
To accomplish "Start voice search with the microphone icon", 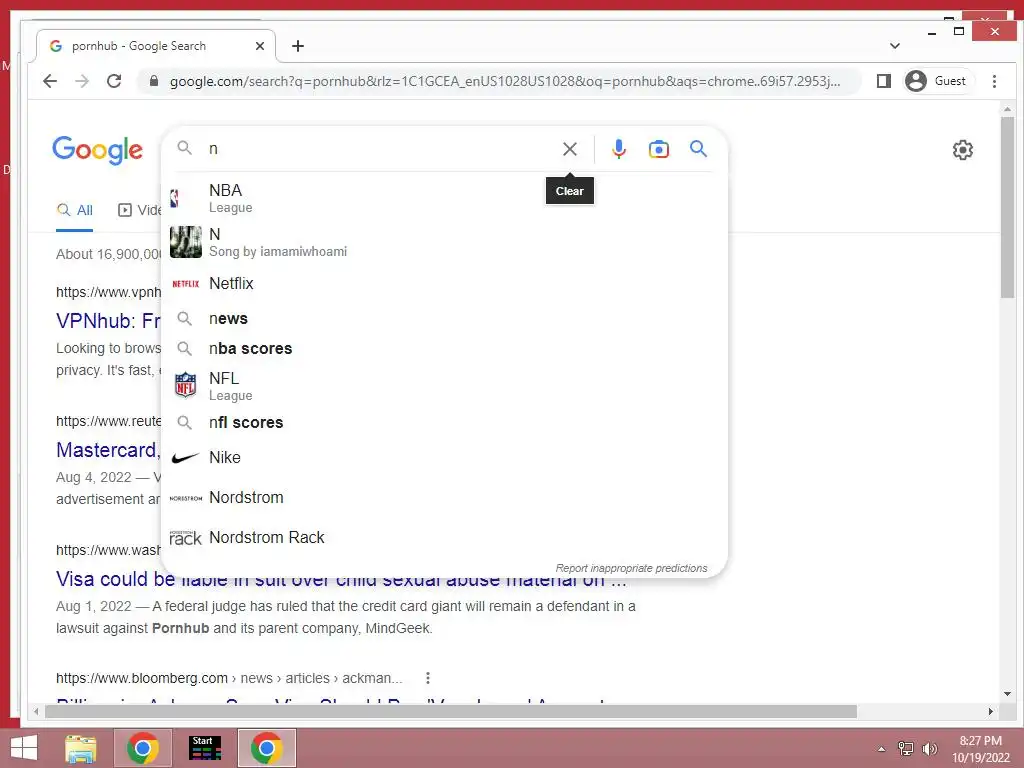I will click(x=618, y=150).
